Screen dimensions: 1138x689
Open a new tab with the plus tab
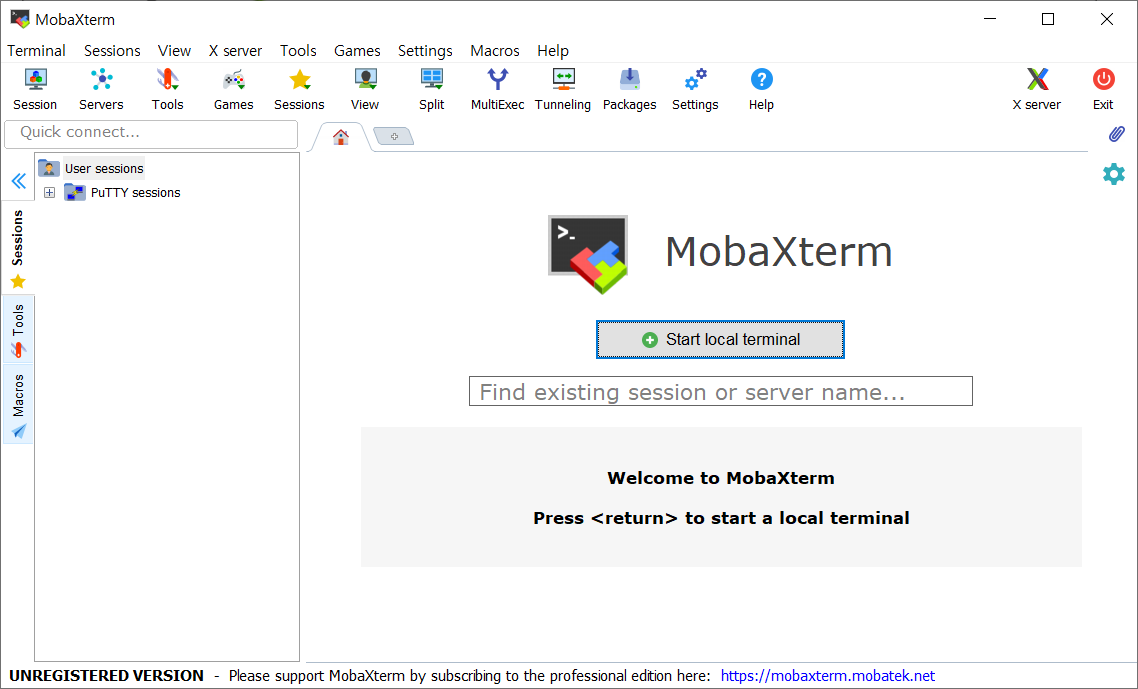pos(393,135)
